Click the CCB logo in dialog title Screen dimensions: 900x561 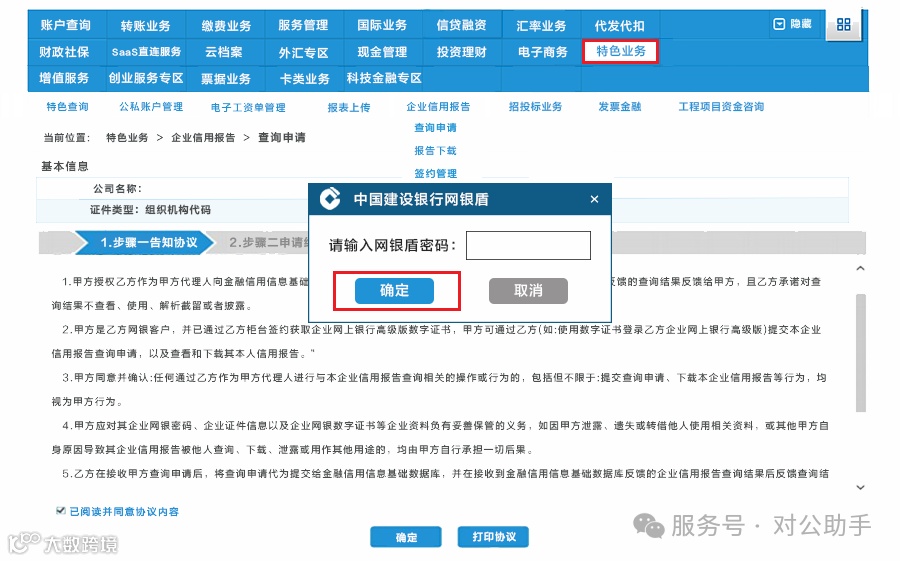[x=330, y=199]
